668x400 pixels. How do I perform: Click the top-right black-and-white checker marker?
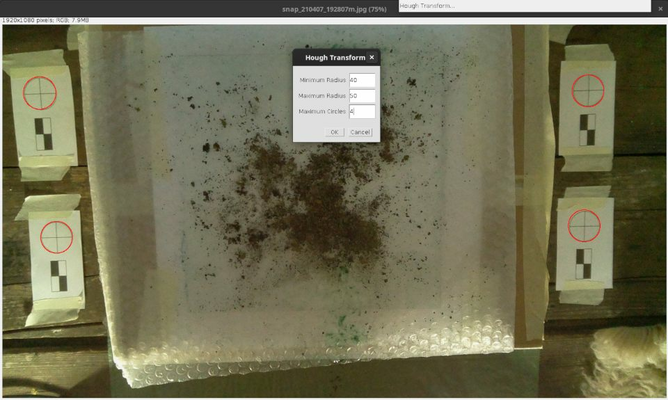coord(588,129)
